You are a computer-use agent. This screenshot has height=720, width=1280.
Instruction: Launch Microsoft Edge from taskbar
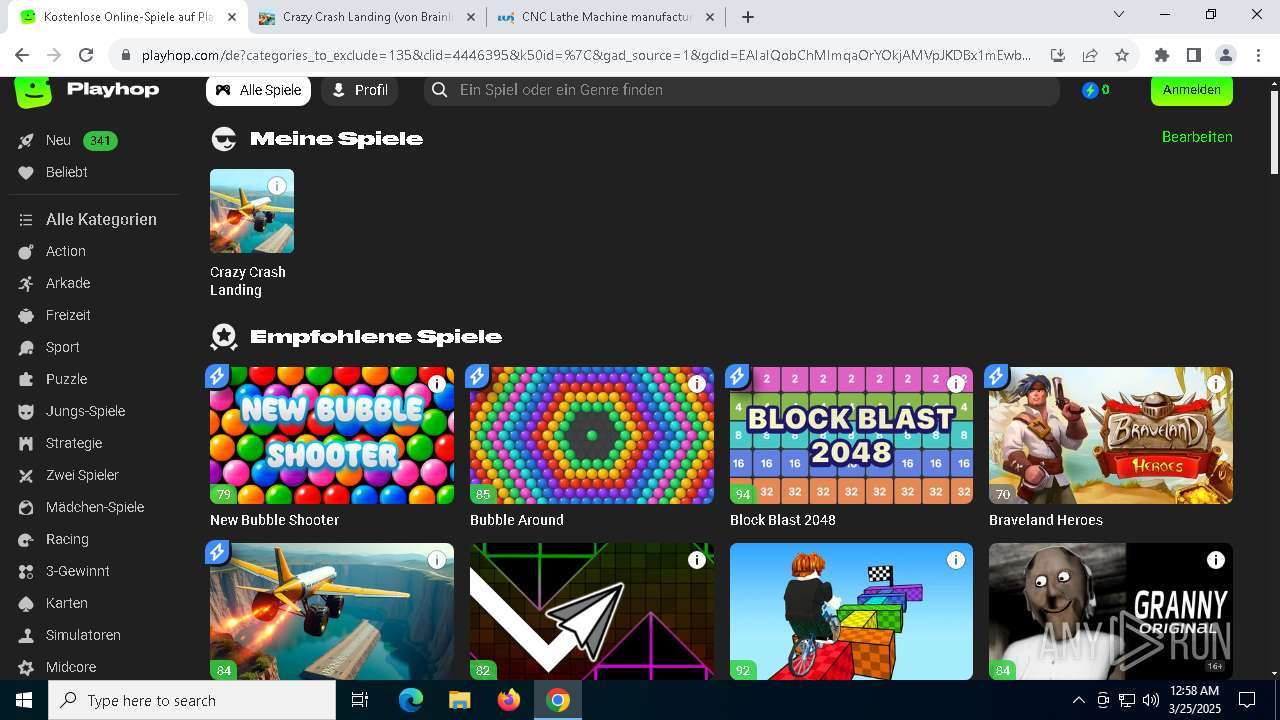(411, 700)
